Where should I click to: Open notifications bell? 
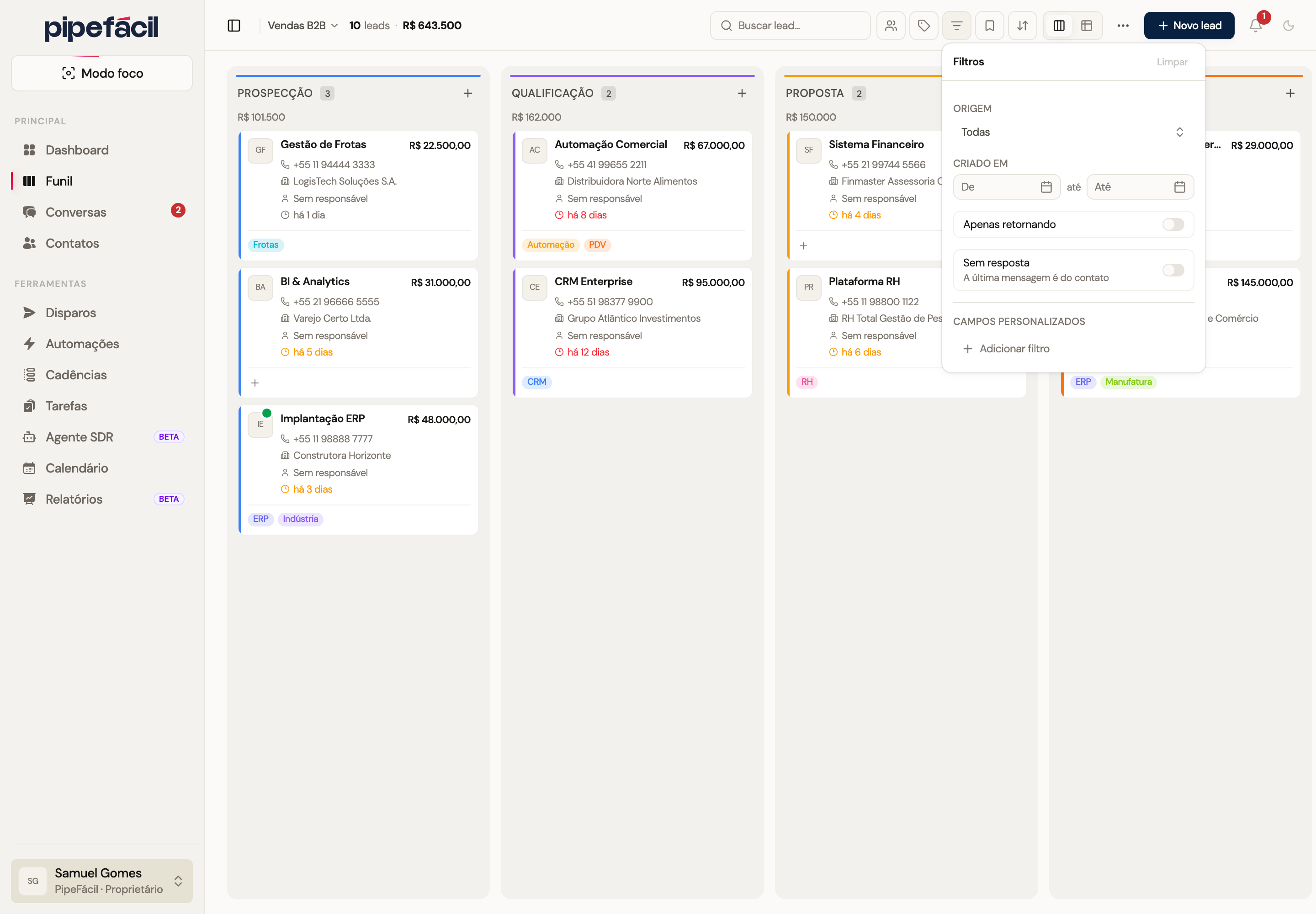(1255, 25)
